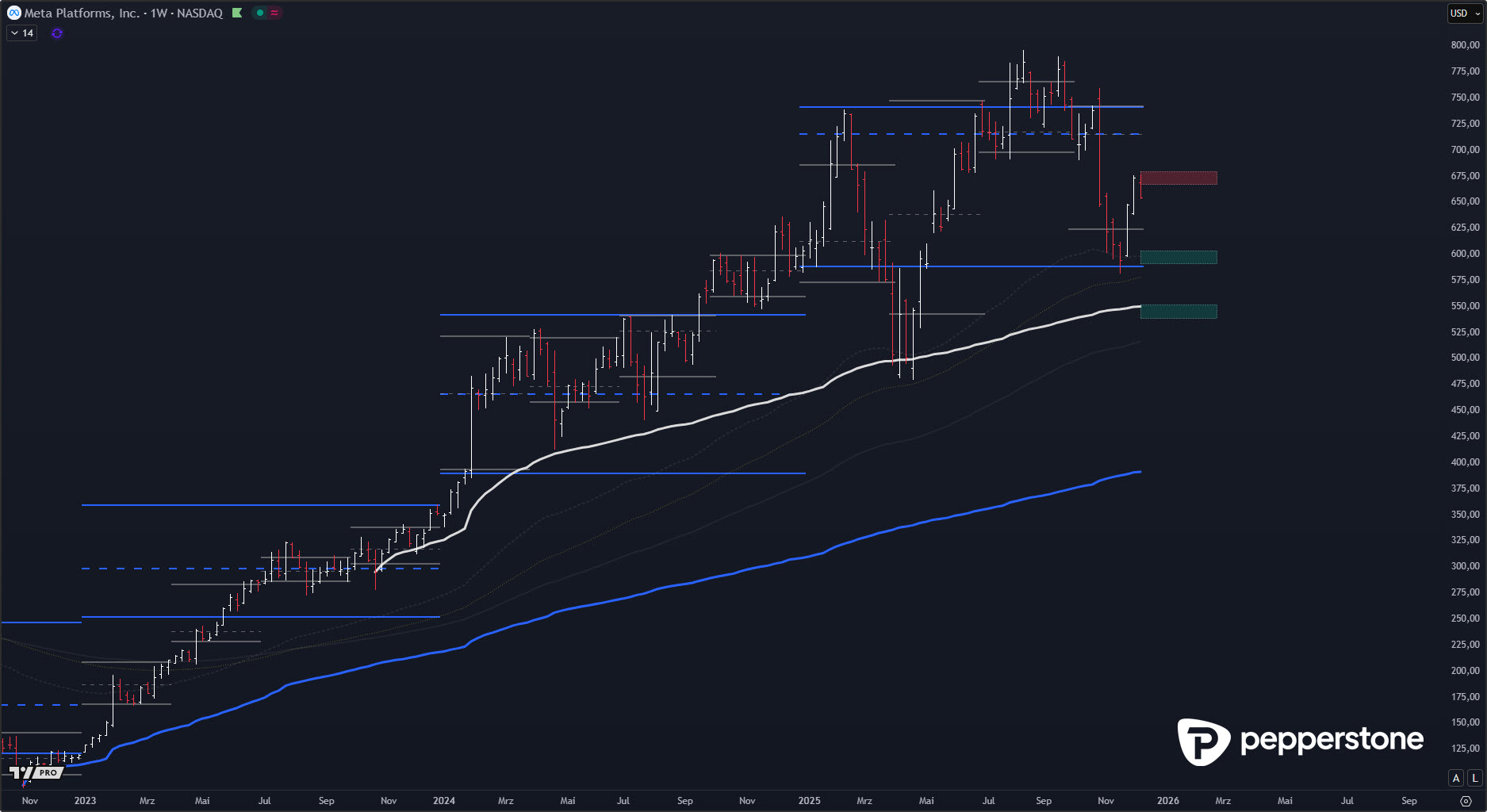Click the 750,00 price axis label
This screenshot has height=812, width=1487.
[x=1466, y=98]
